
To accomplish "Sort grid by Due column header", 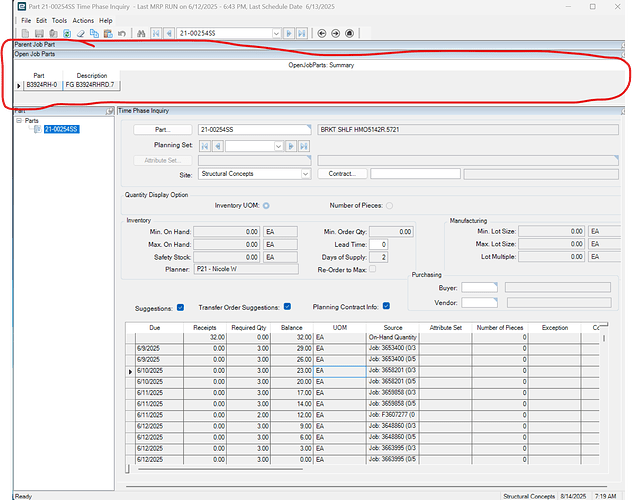I will 155,328.
